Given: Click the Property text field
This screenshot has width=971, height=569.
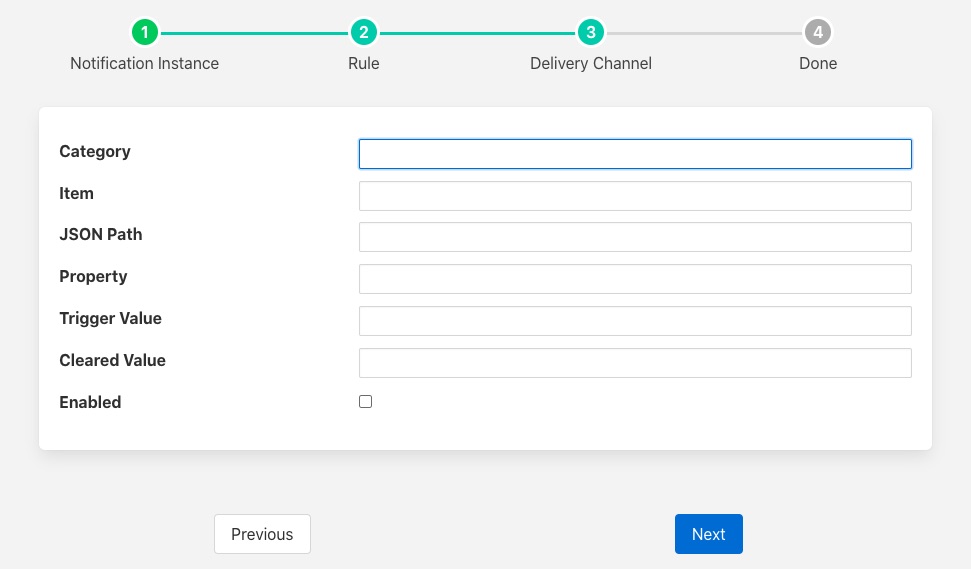Looking at the screenshot, I should (x=635, y=279).
